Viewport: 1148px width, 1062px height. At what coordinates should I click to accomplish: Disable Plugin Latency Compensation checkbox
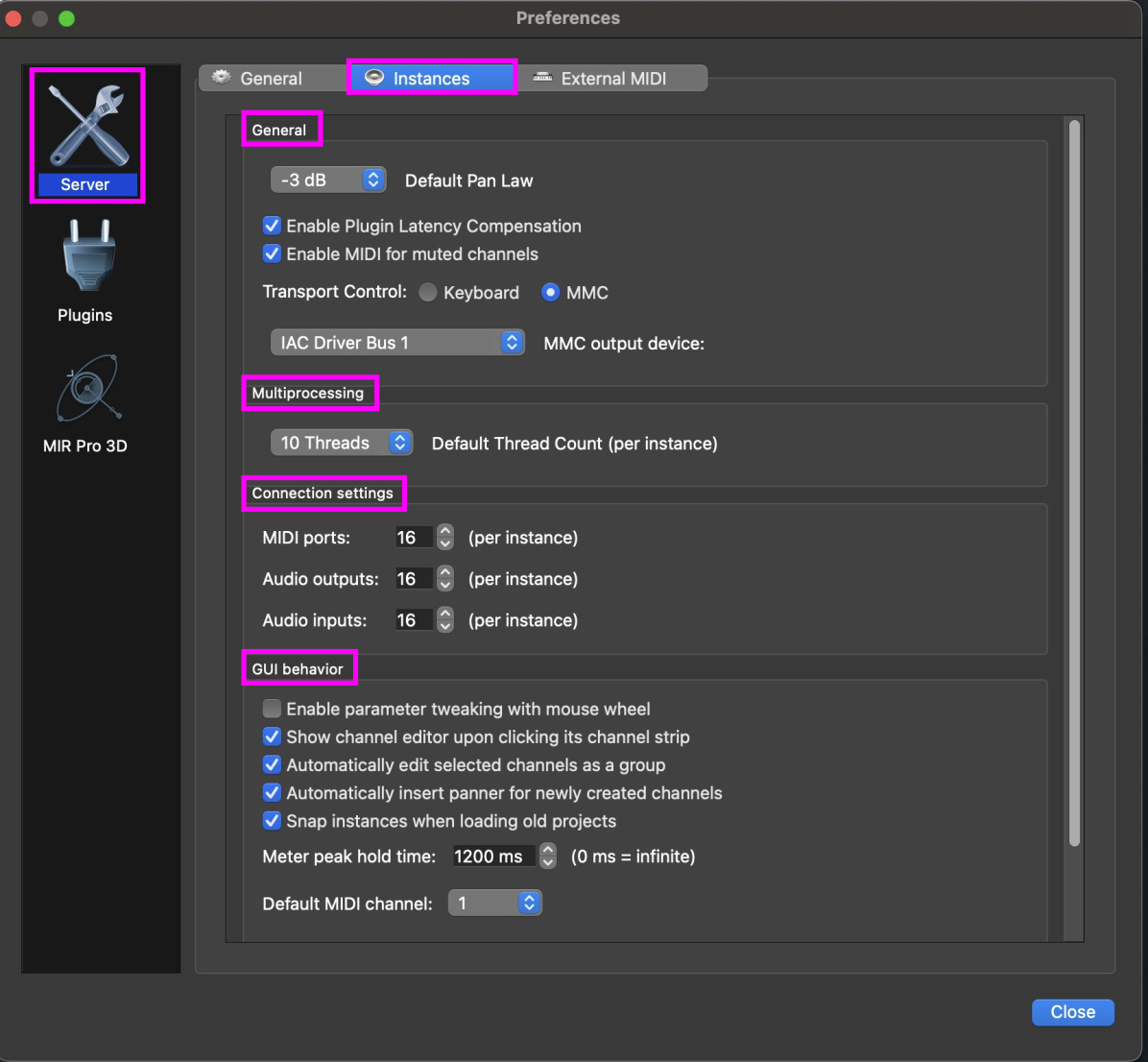tap(272, 227)
